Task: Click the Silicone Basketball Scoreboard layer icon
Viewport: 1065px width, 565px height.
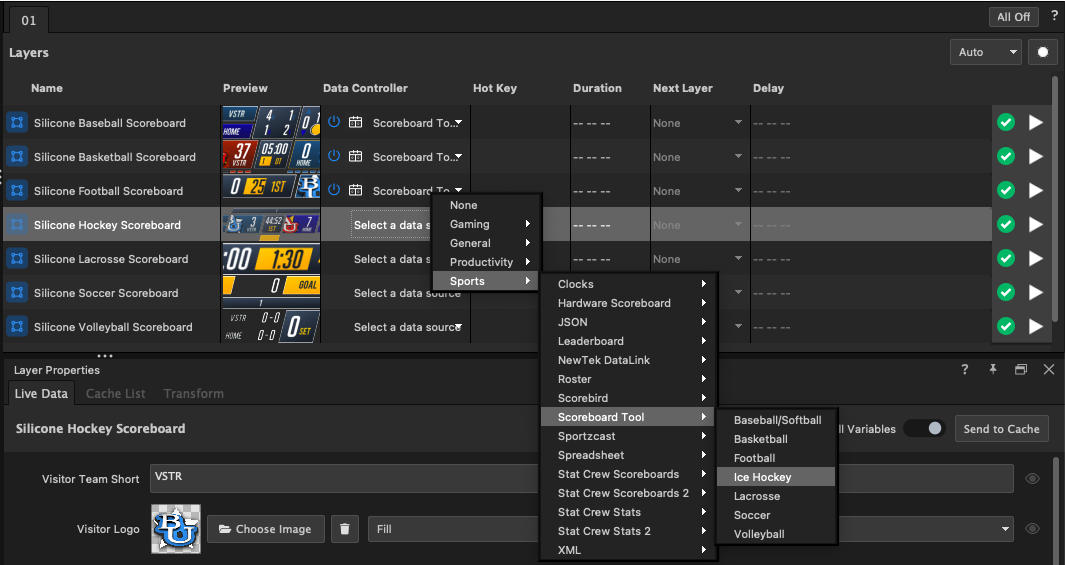Action: tap(17, 157)
